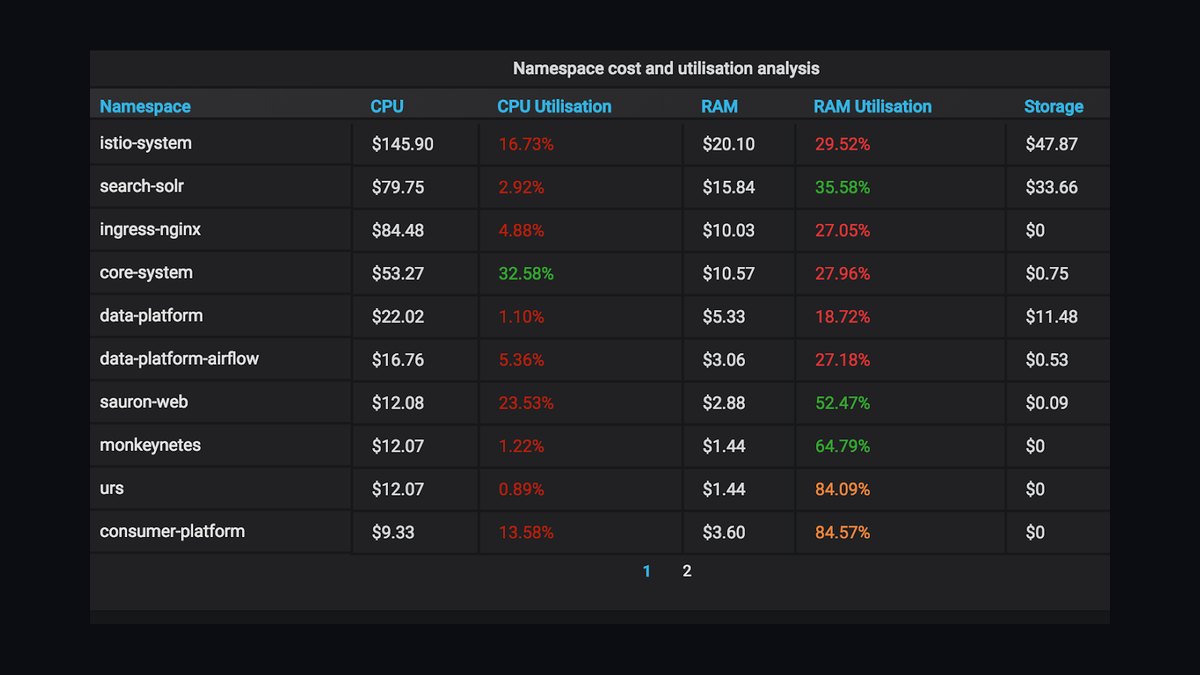
Task: Sort by CPU Utilisation column header
Action: pos(554,106)
